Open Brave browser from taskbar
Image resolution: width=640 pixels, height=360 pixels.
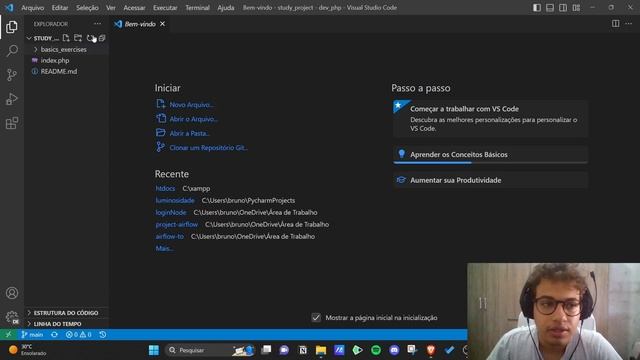tap(431, 350)
